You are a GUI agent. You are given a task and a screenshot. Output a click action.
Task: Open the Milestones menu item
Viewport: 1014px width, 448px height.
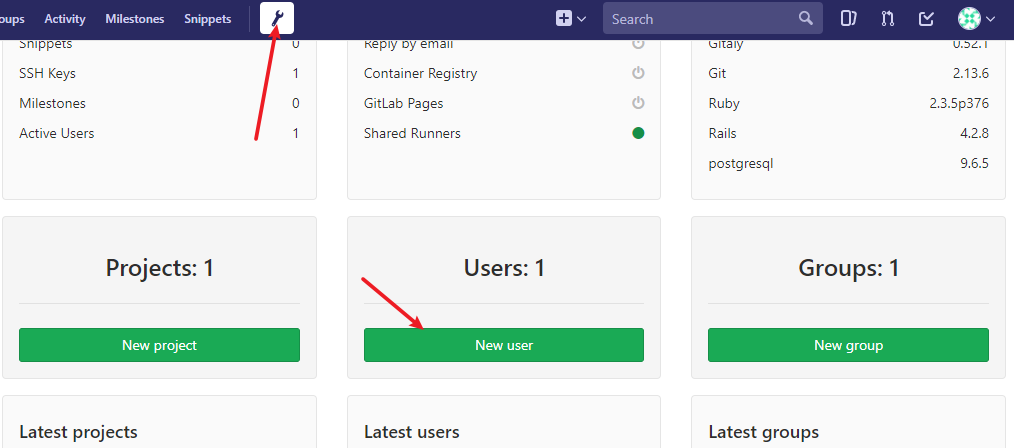tap(135, 19)
